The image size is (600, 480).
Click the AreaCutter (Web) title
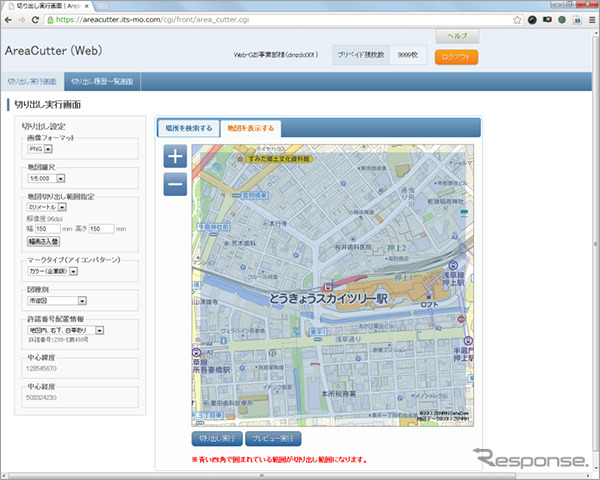54,51
